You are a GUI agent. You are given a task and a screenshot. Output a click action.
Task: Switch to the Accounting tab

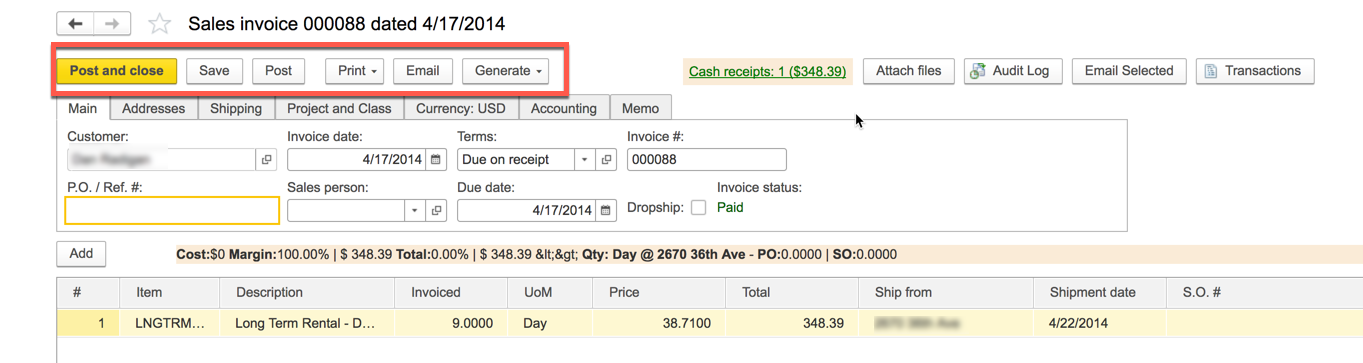564,108
